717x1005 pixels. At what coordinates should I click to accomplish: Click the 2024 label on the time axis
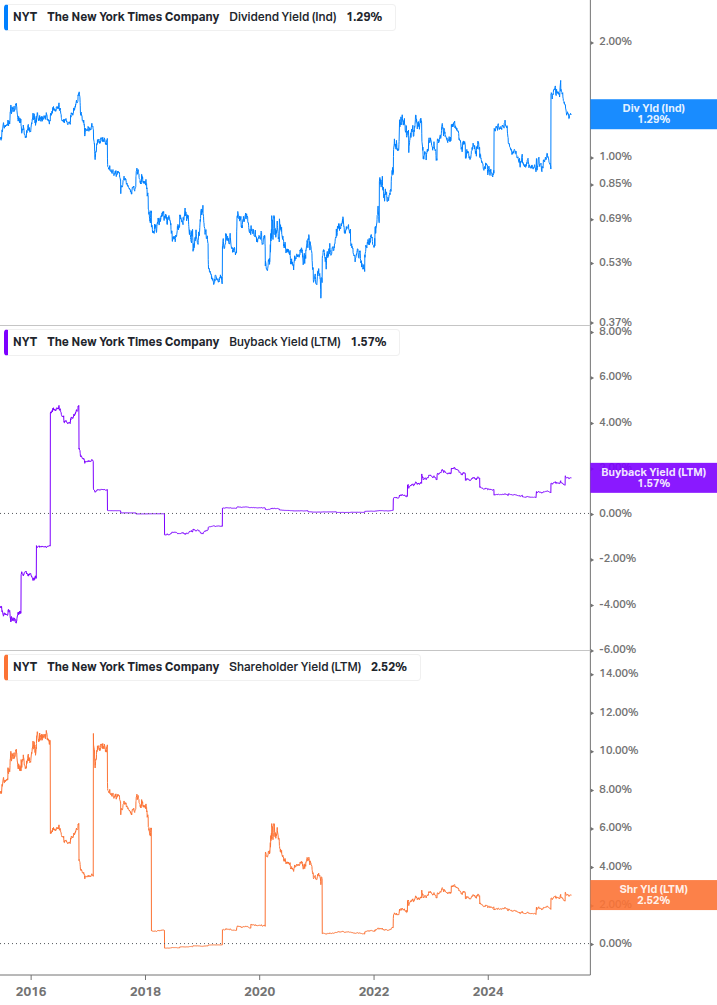(488, 992)
